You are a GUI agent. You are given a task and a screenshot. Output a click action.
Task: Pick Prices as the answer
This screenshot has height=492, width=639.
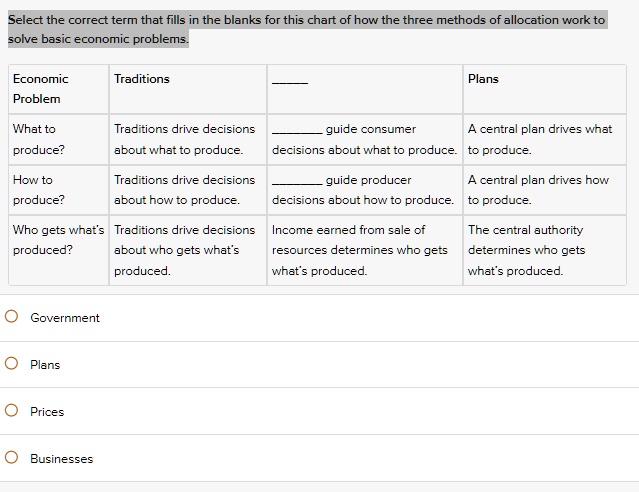point(12,412)
